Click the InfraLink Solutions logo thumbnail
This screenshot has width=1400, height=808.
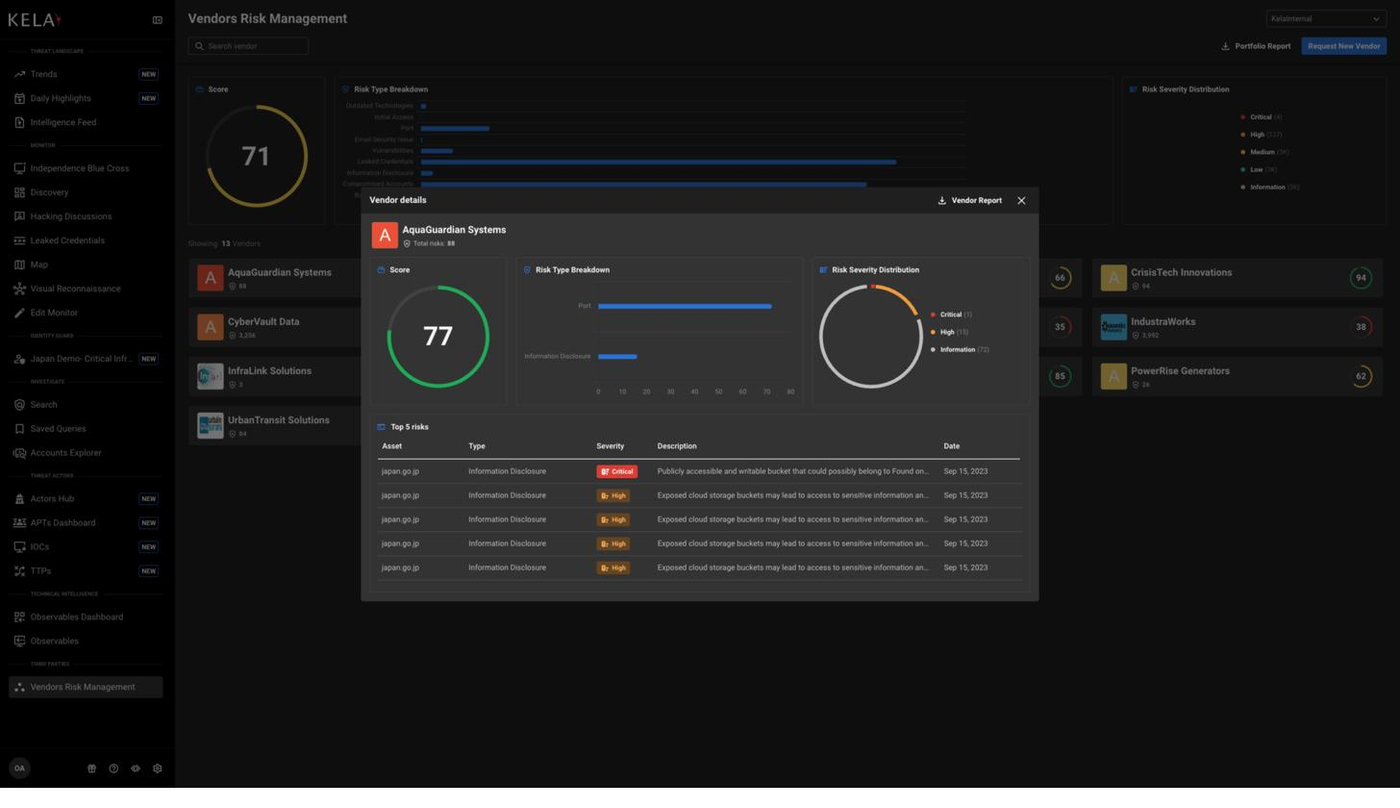(210, 376)
